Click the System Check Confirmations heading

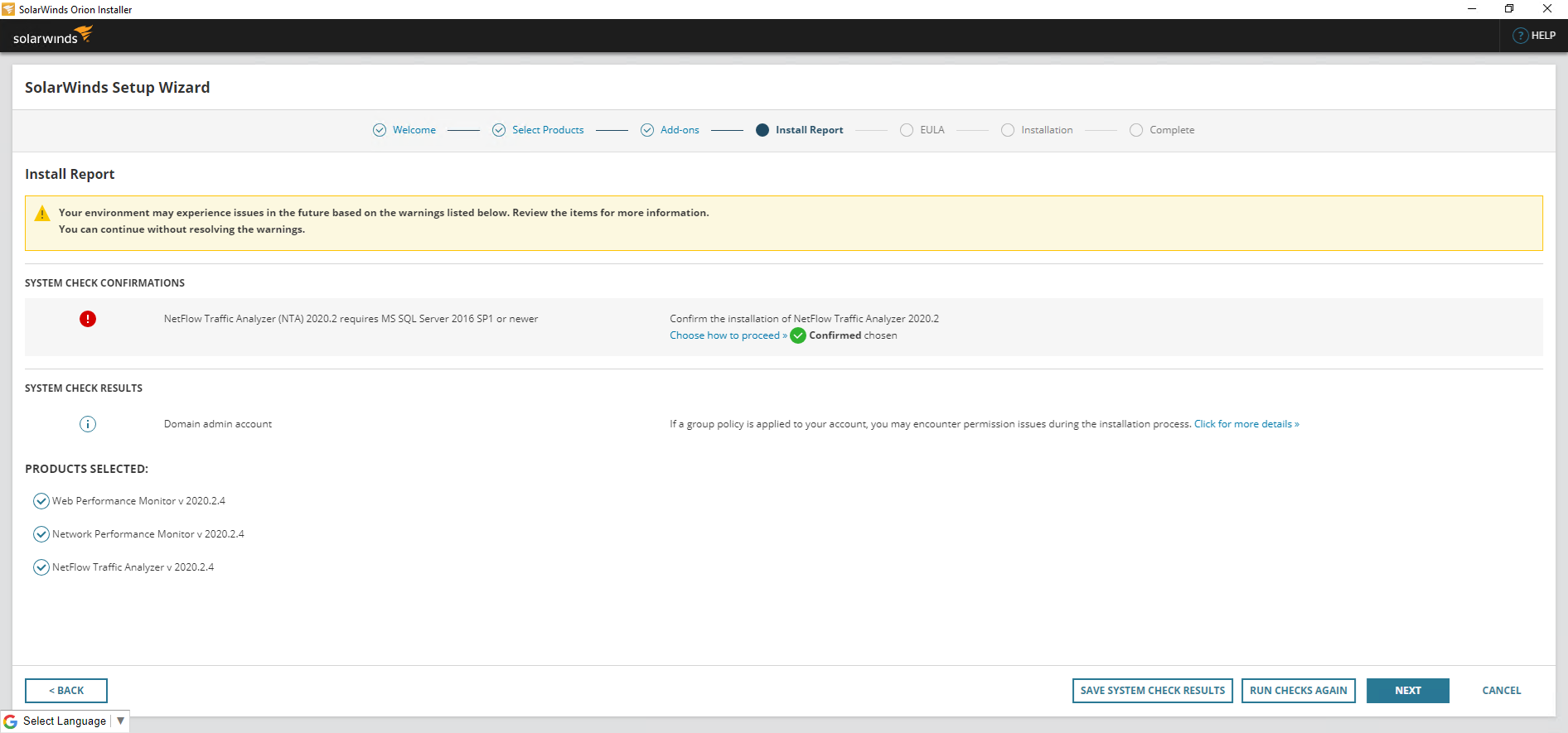[x=105, y=283]
